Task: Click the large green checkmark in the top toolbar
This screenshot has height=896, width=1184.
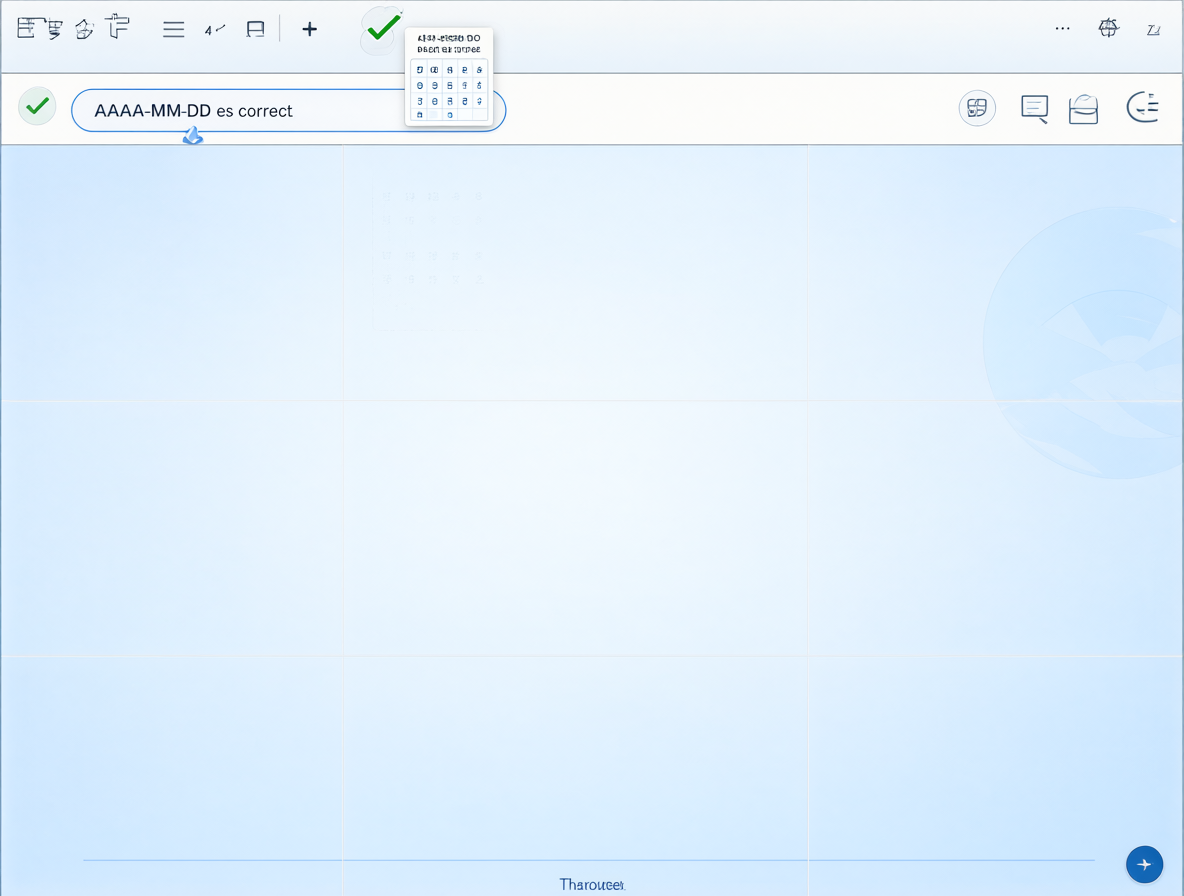Action: (x=384, y=28)
